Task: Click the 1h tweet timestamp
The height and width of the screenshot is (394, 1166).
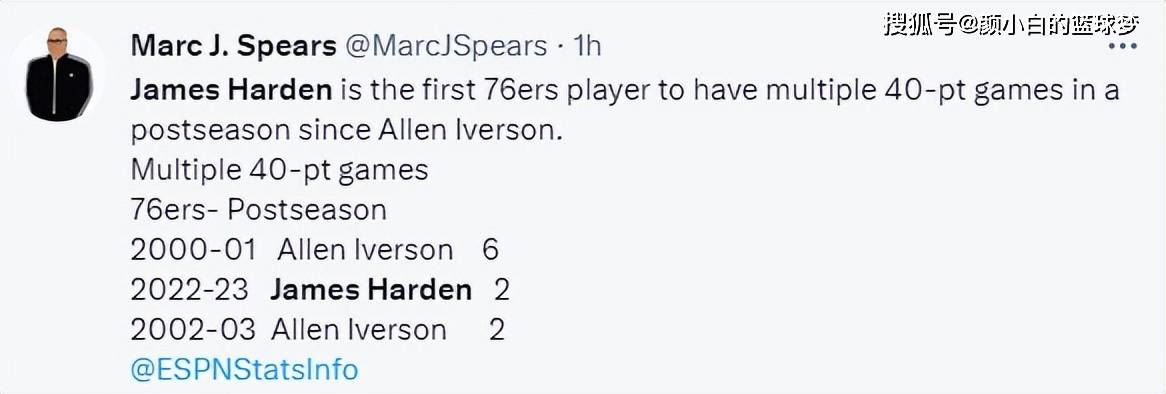Action: pyautogui.click(x=587, y=47)
